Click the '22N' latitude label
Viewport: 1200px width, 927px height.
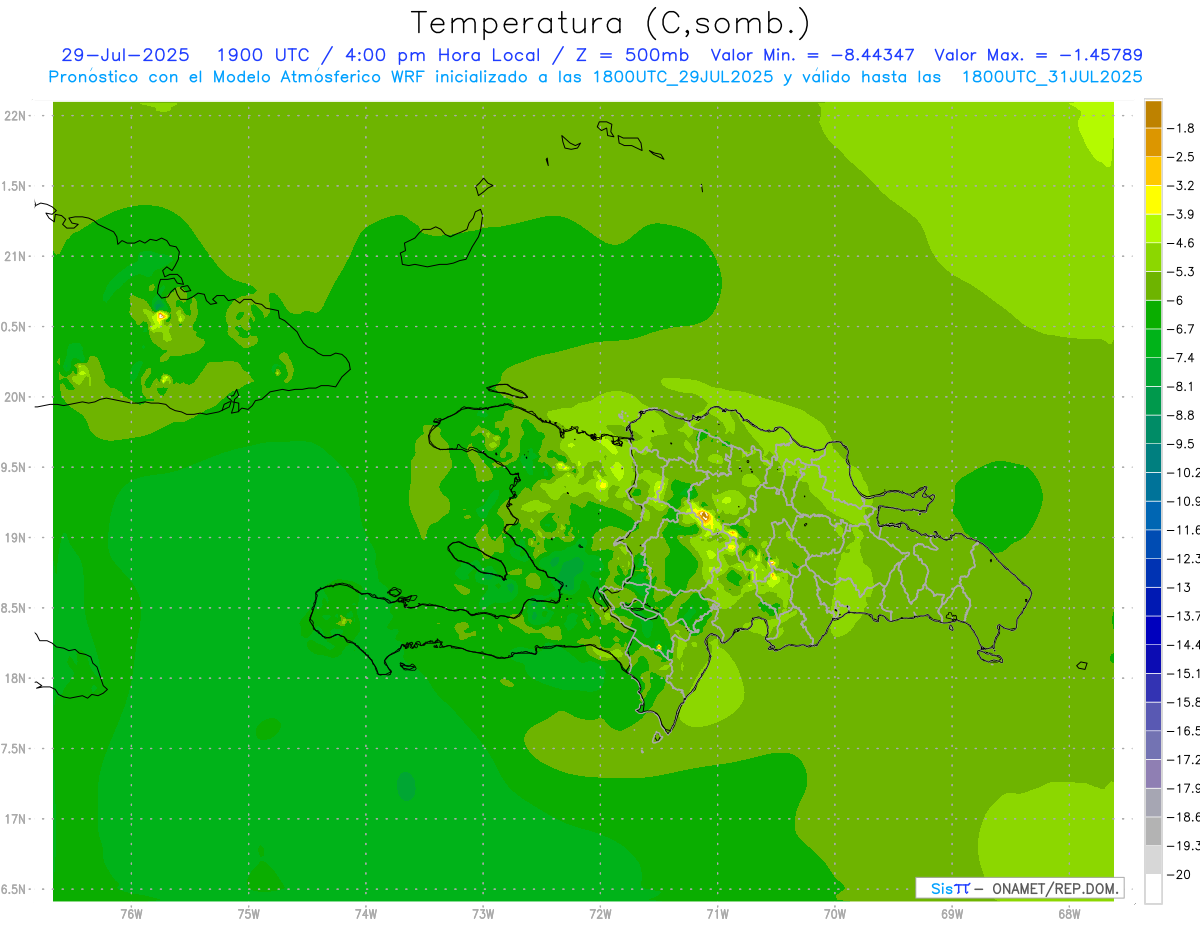[16, 116]
